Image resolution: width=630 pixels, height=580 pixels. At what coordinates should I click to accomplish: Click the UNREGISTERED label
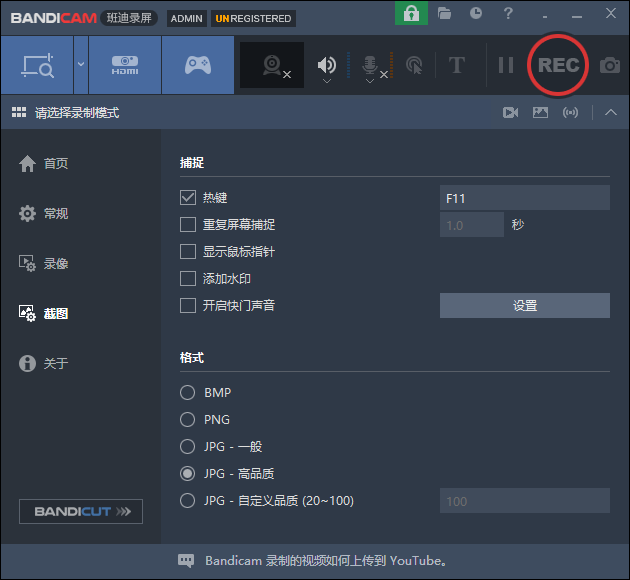click(253, 18)
